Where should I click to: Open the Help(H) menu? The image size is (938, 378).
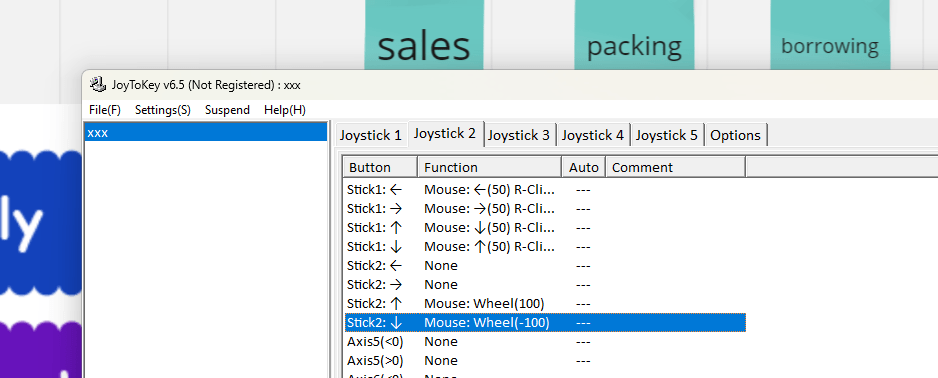click(x=285, y=110)
